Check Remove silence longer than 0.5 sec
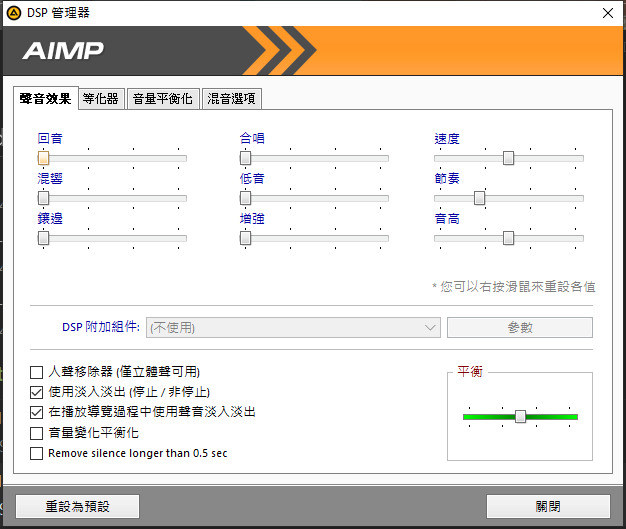Image resolution: width=626 pixels, height=529 pixels. click(x=36, y=454)
